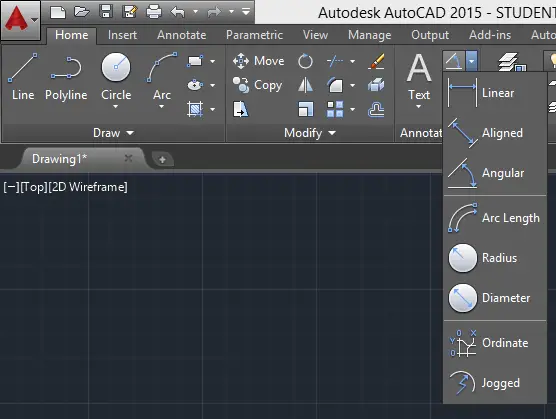Open a new drawing tab with plus
This screenshot has height=419, width=556.
coord(162,160)
